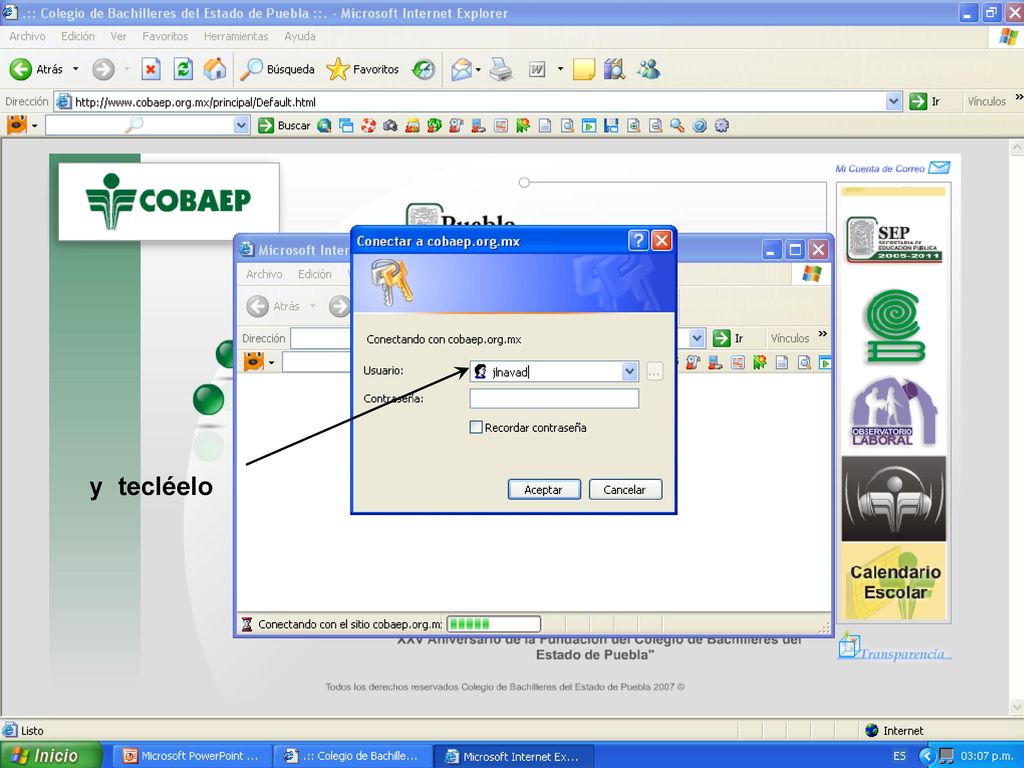
Task: Click the gear icon in the main search toolbar
Action: 722,125
